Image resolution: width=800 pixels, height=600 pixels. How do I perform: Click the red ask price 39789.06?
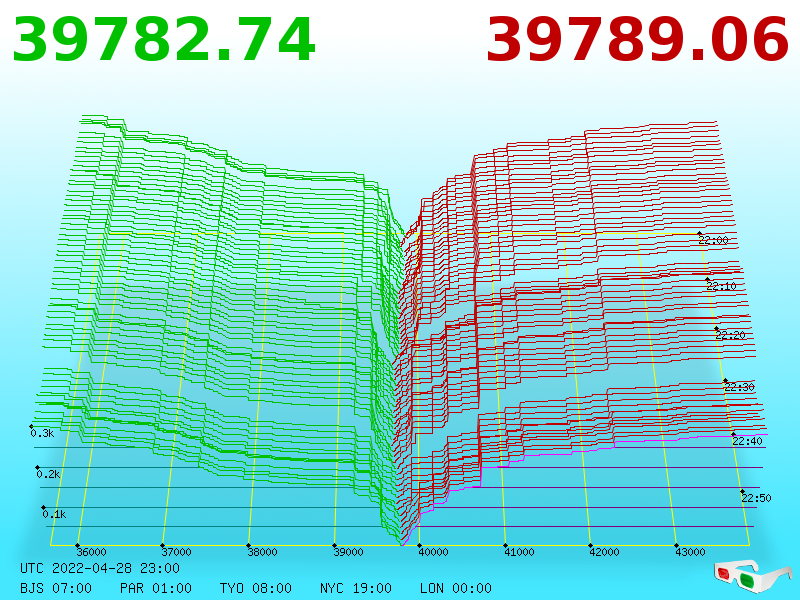coord(638,40)
